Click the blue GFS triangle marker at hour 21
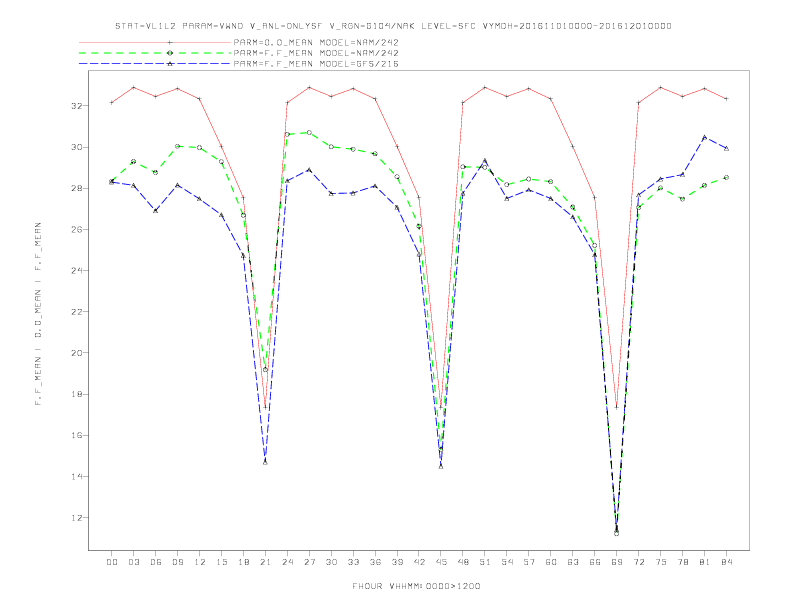The width and height of the screenshot is (792, 612). (x=265, y=462)
